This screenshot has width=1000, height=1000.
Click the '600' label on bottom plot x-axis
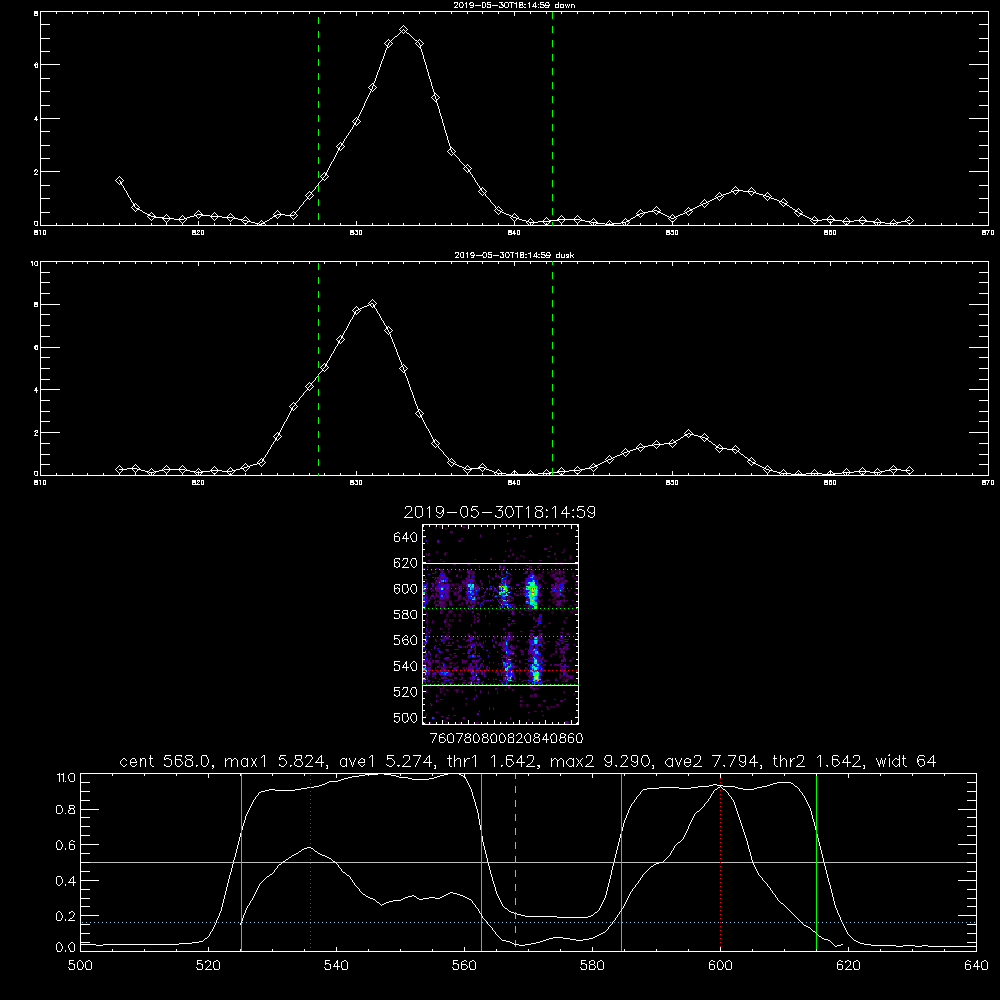pyautogui.click(x=720, y=966)
